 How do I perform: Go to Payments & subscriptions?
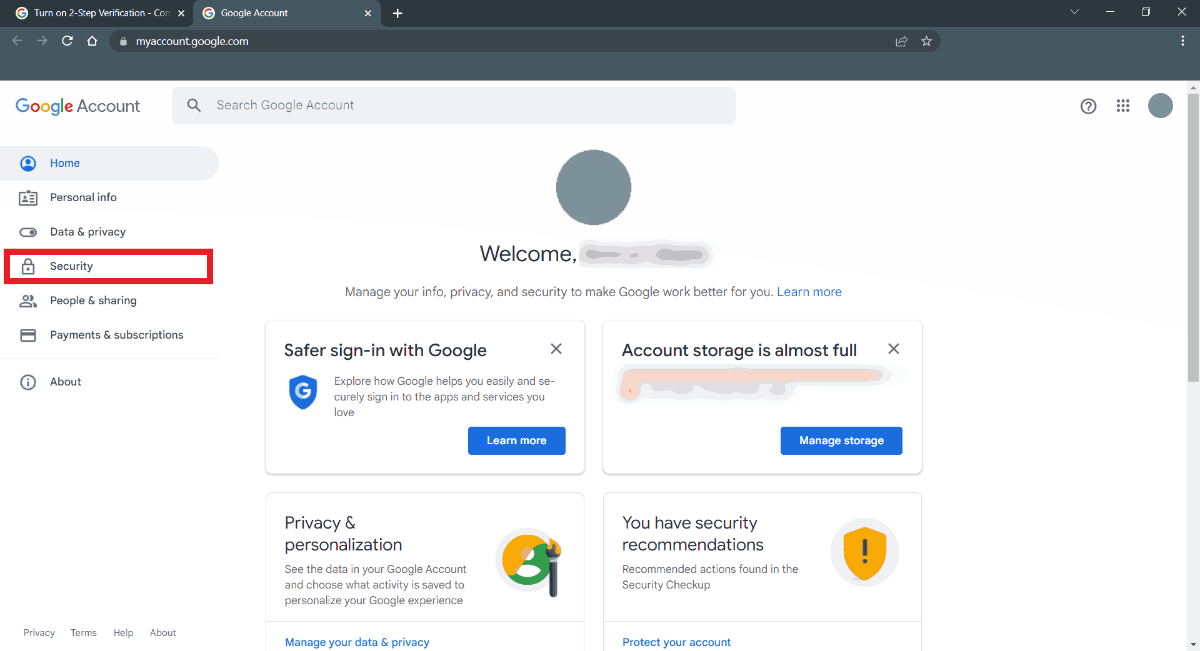point(116,335)
